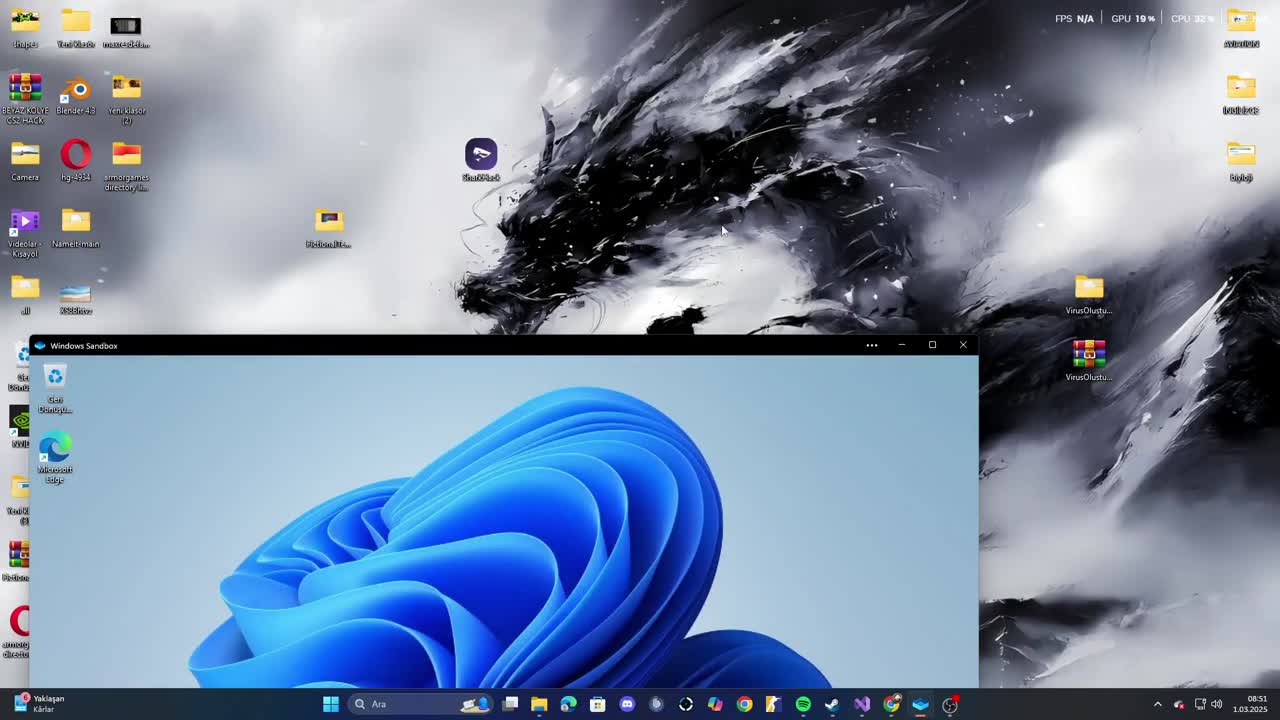Viewport: 1280px width, 720px height.
Task: Click the Windows Start button
Action: coord(331,704)
